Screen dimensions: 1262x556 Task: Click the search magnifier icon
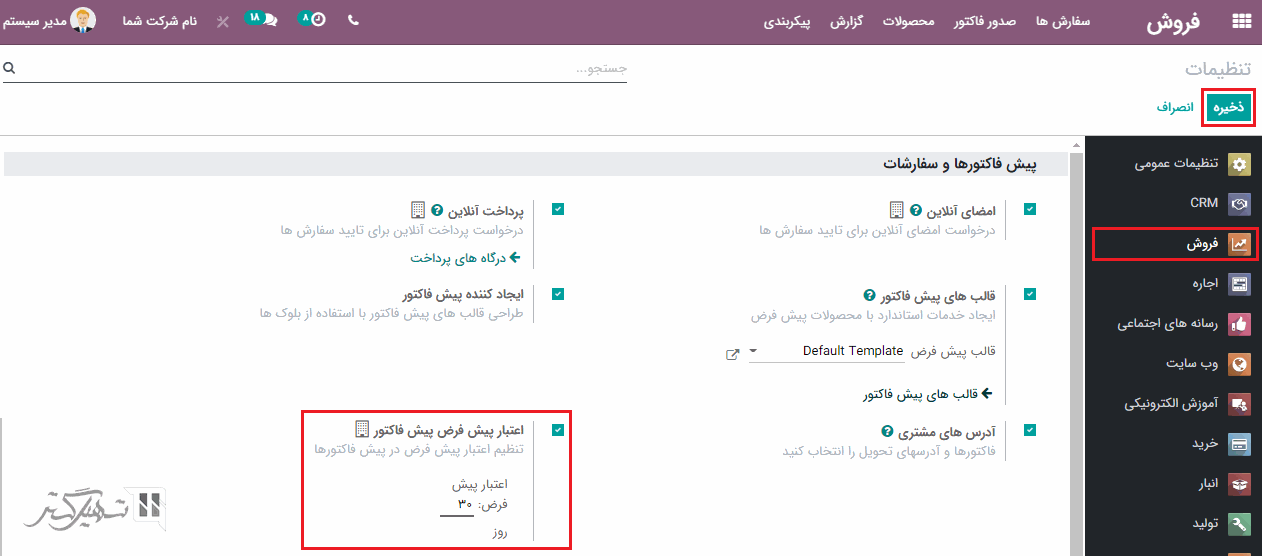click(9, 68)
